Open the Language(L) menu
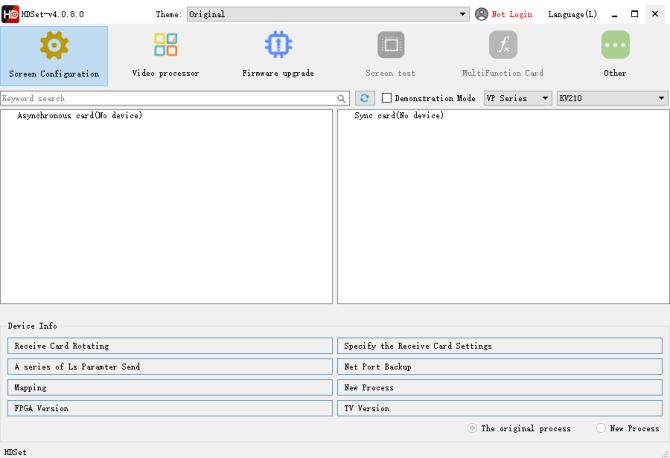This screenshot has width=670, height=458. click(x=572, y=14)
